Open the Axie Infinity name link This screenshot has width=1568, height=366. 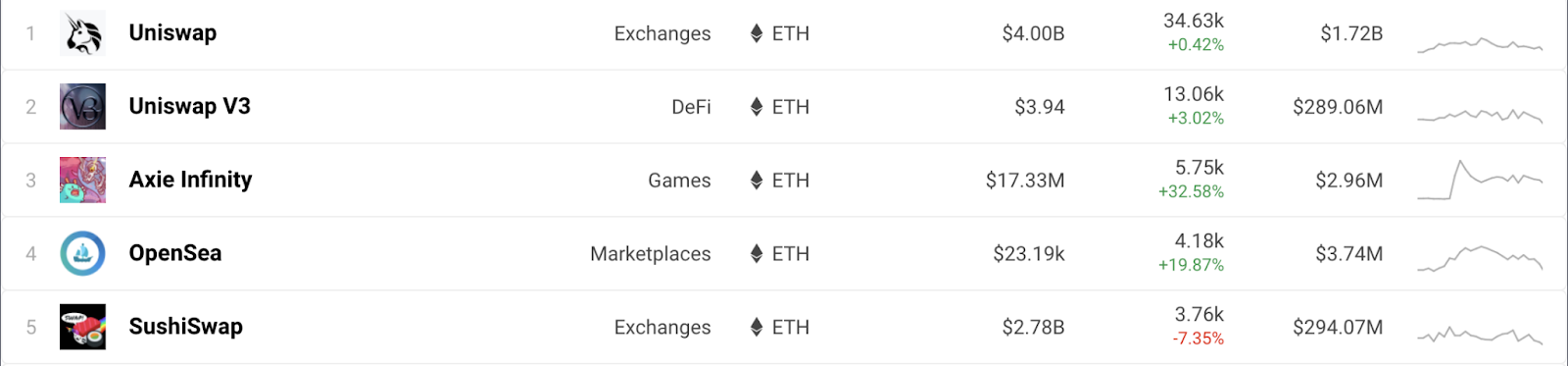pyautogui.click(x=191, y=181)
